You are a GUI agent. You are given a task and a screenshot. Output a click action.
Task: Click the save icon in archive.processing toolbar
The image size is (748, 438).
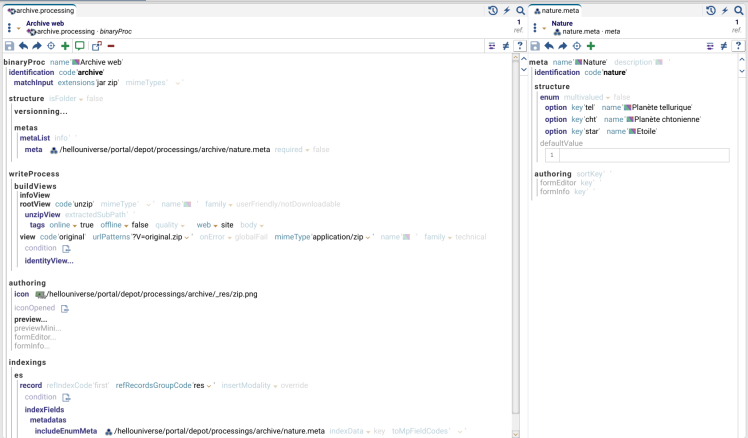(x=9, y=46)
